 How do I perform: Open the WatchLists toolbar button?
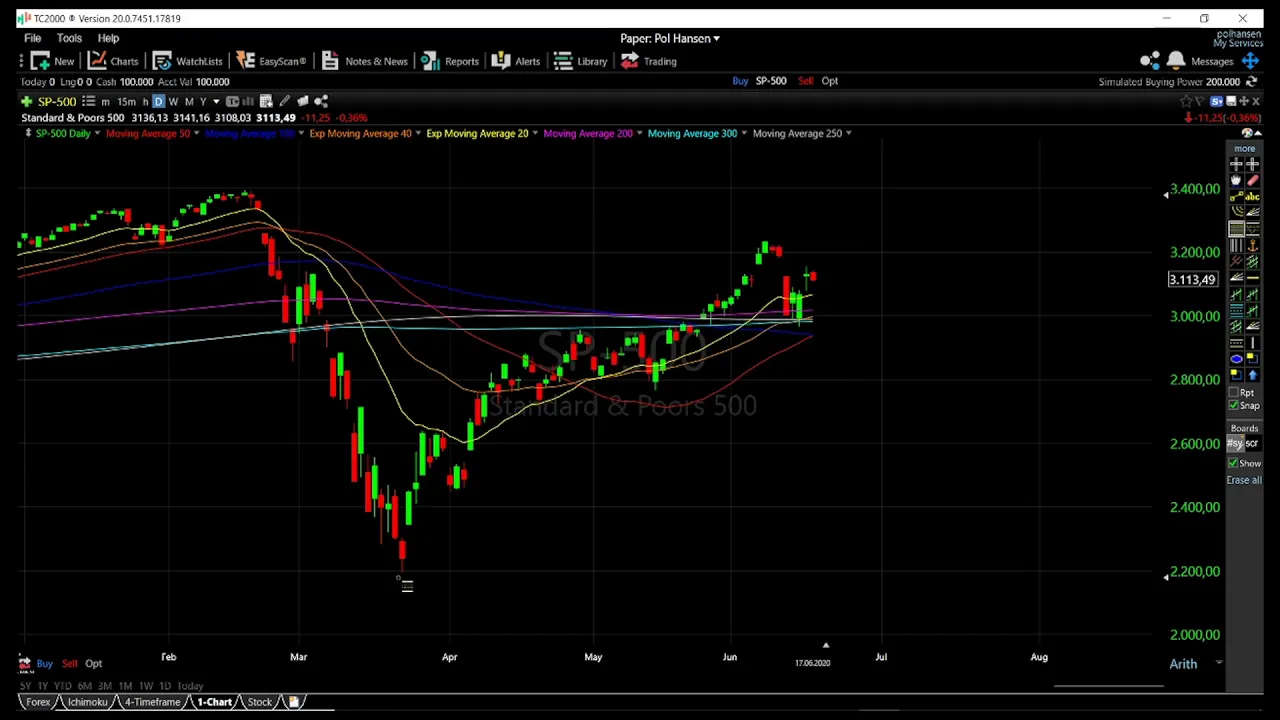tap(188, 61)
